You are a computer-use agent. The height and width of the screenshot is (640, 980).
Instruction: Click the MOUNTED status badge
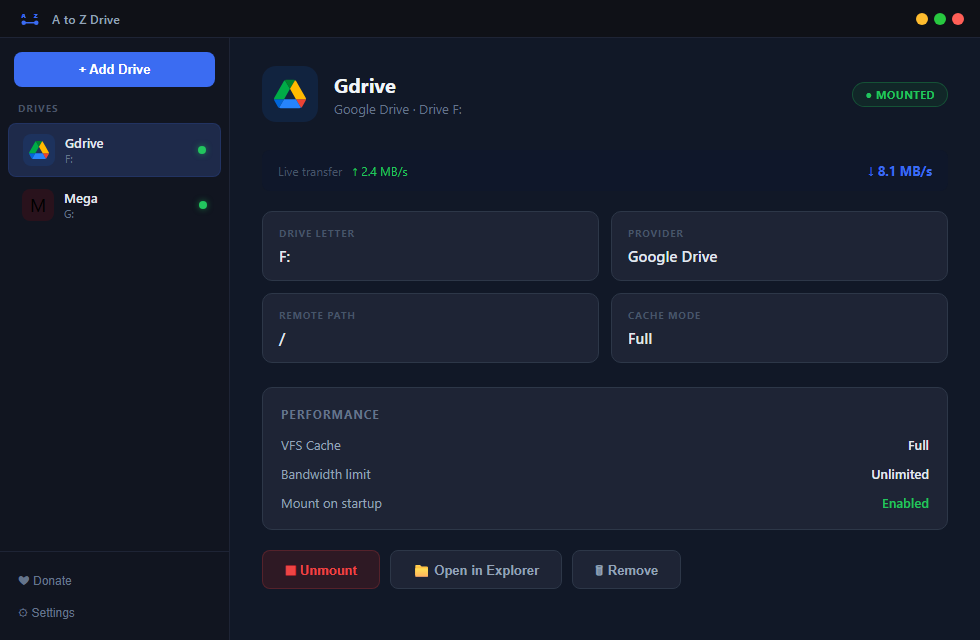899,95
